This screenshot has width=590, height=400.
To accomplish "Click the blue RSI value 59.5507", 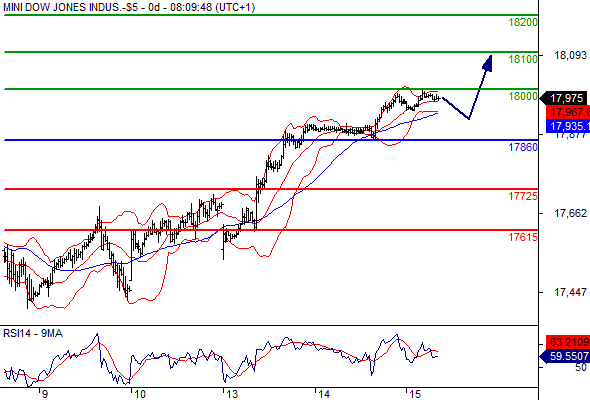I will pyautogui.click(x=565, y=356).
